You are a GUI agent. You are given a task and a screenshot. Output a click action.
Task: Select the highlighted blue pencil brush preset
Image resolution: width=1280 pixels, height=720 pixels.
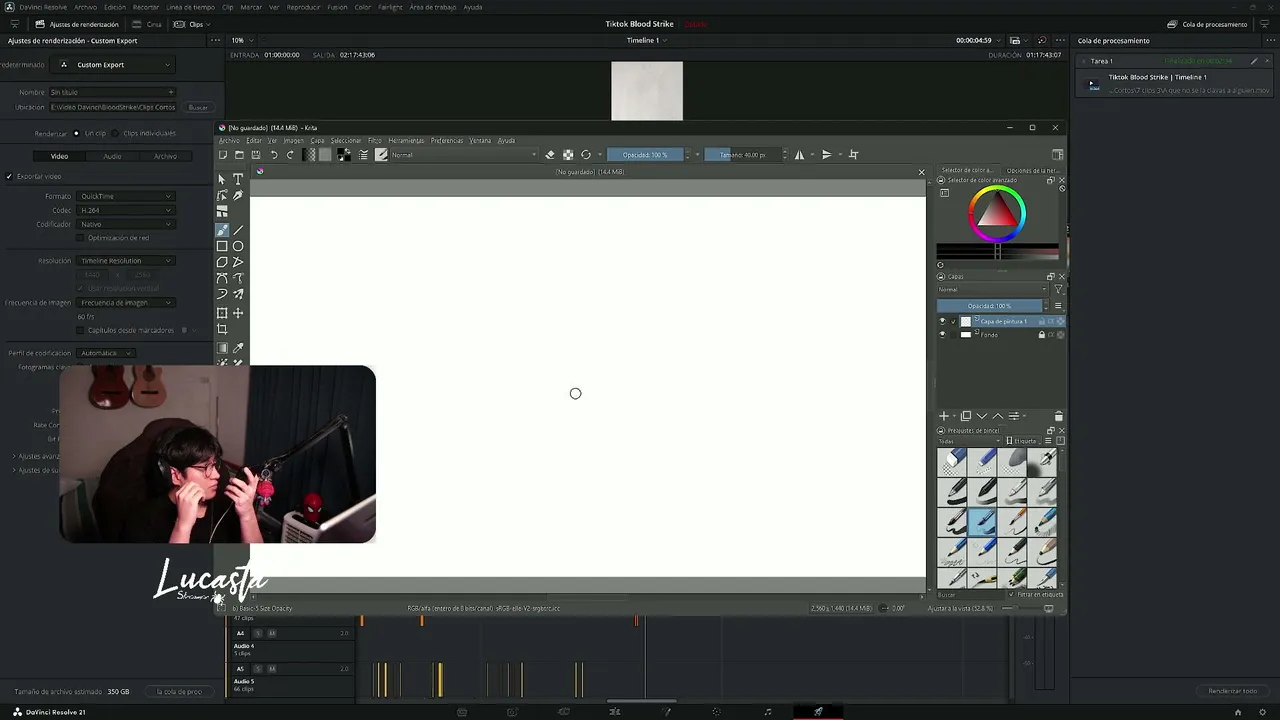(983, 521)
